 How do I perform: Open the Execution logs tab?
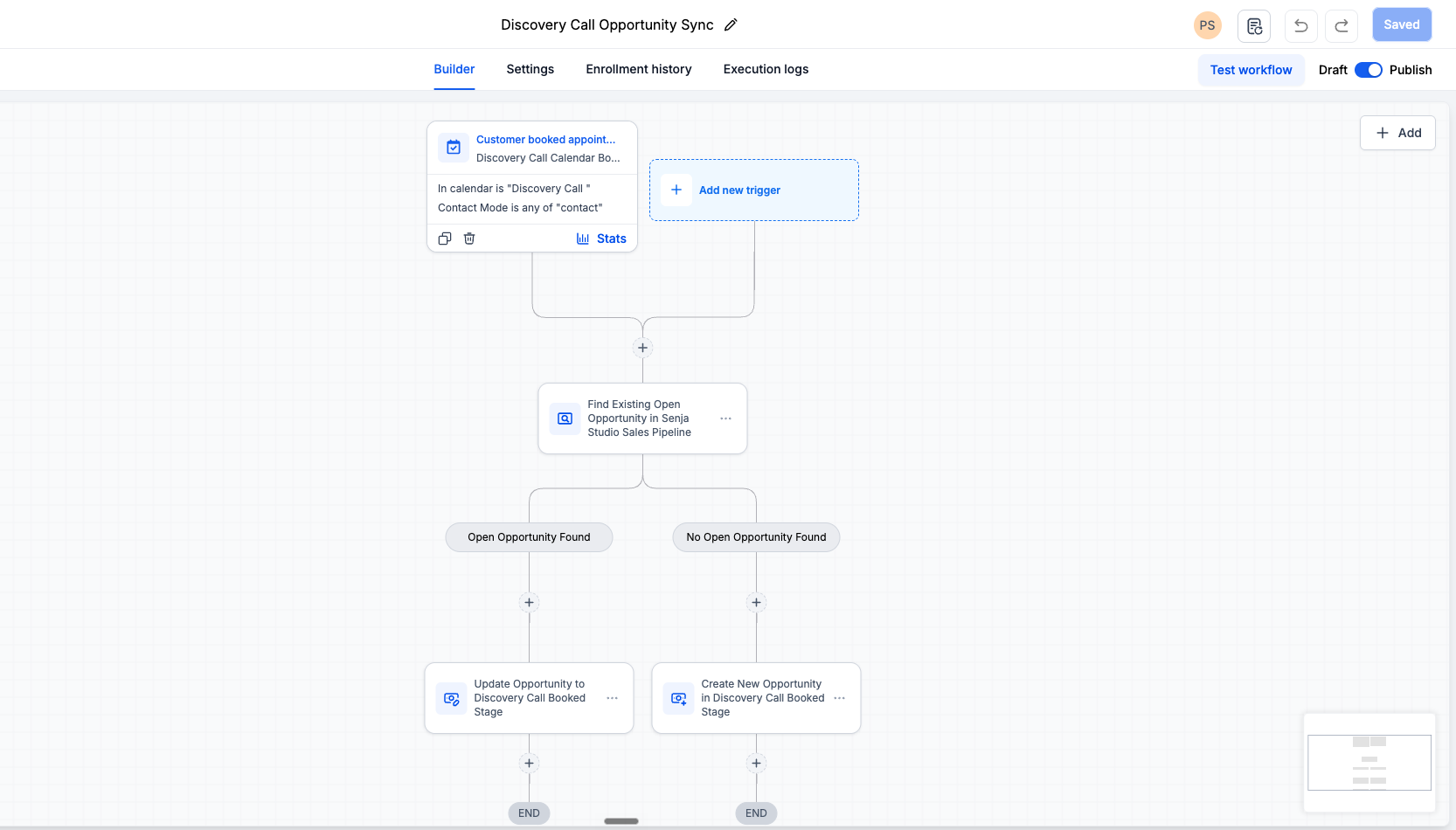(766, 69)
